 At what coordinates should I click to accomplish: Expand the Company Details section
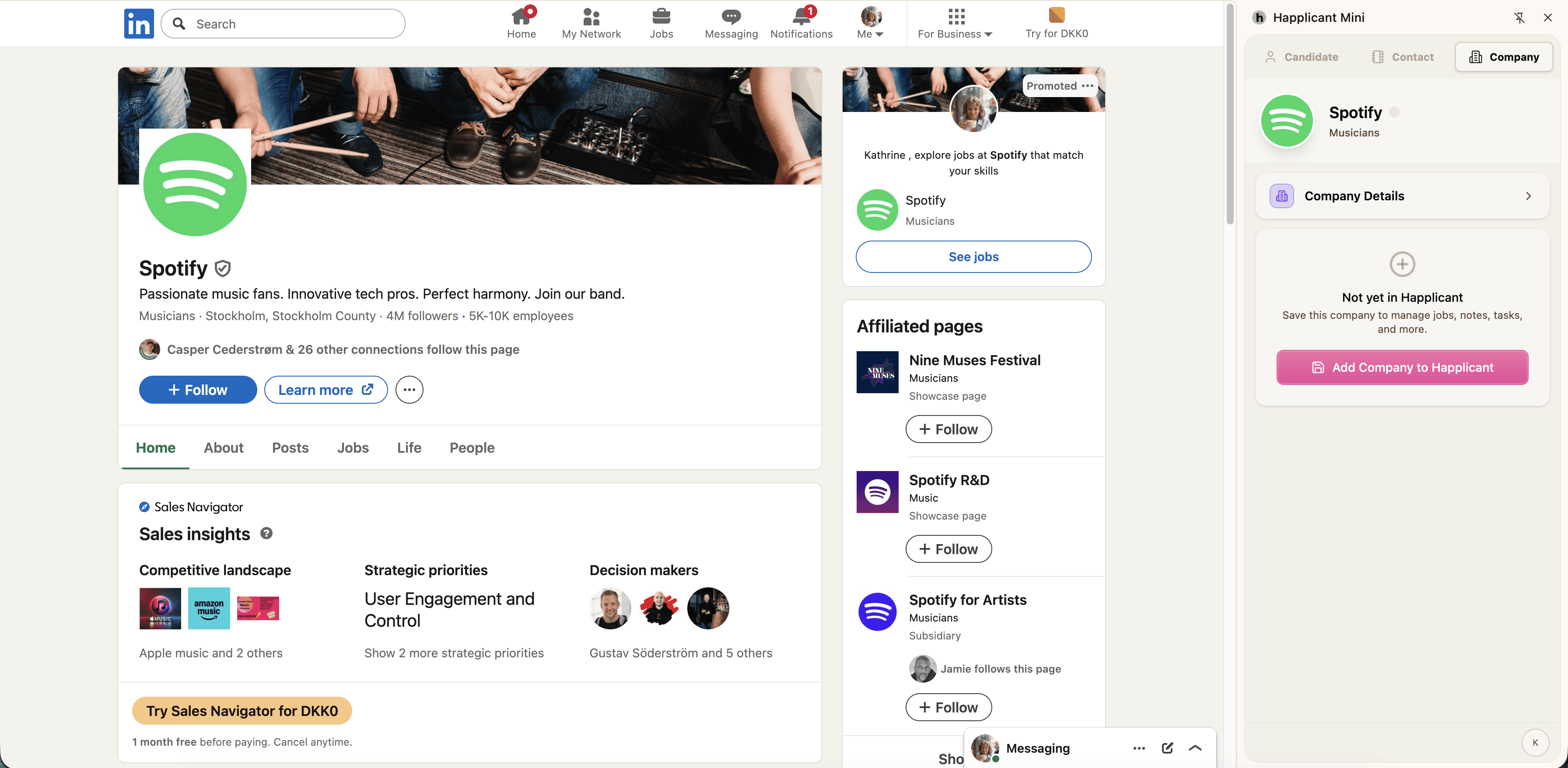(1401, 196)
